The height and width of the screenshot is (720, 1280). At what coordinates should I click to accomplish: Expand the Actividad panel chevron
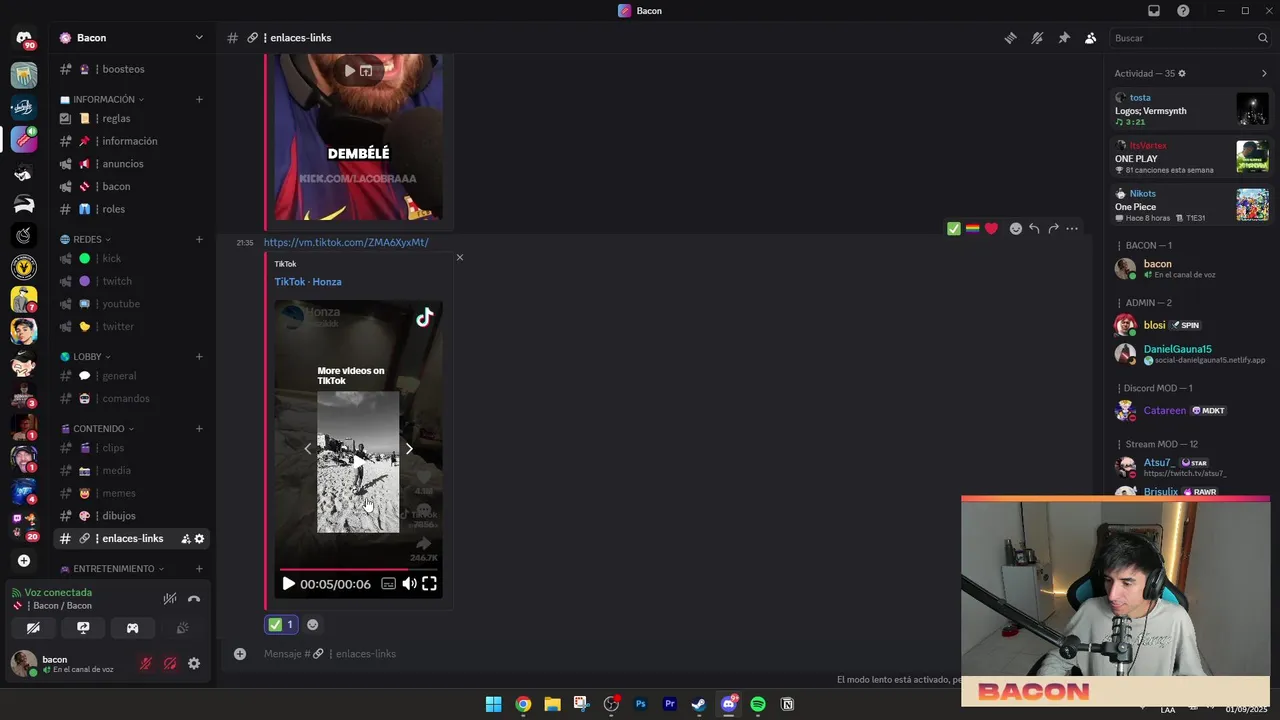coord(1264,74)
